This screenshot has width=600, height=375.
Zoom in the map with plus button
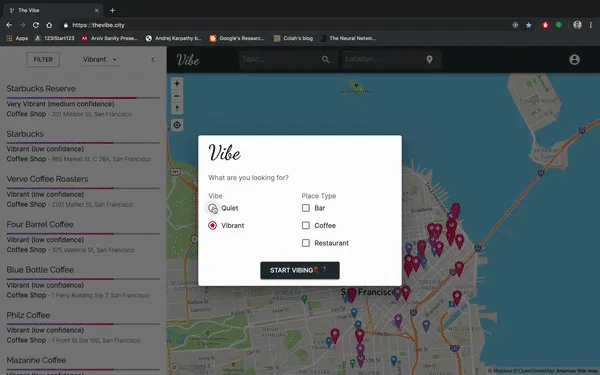177,83
